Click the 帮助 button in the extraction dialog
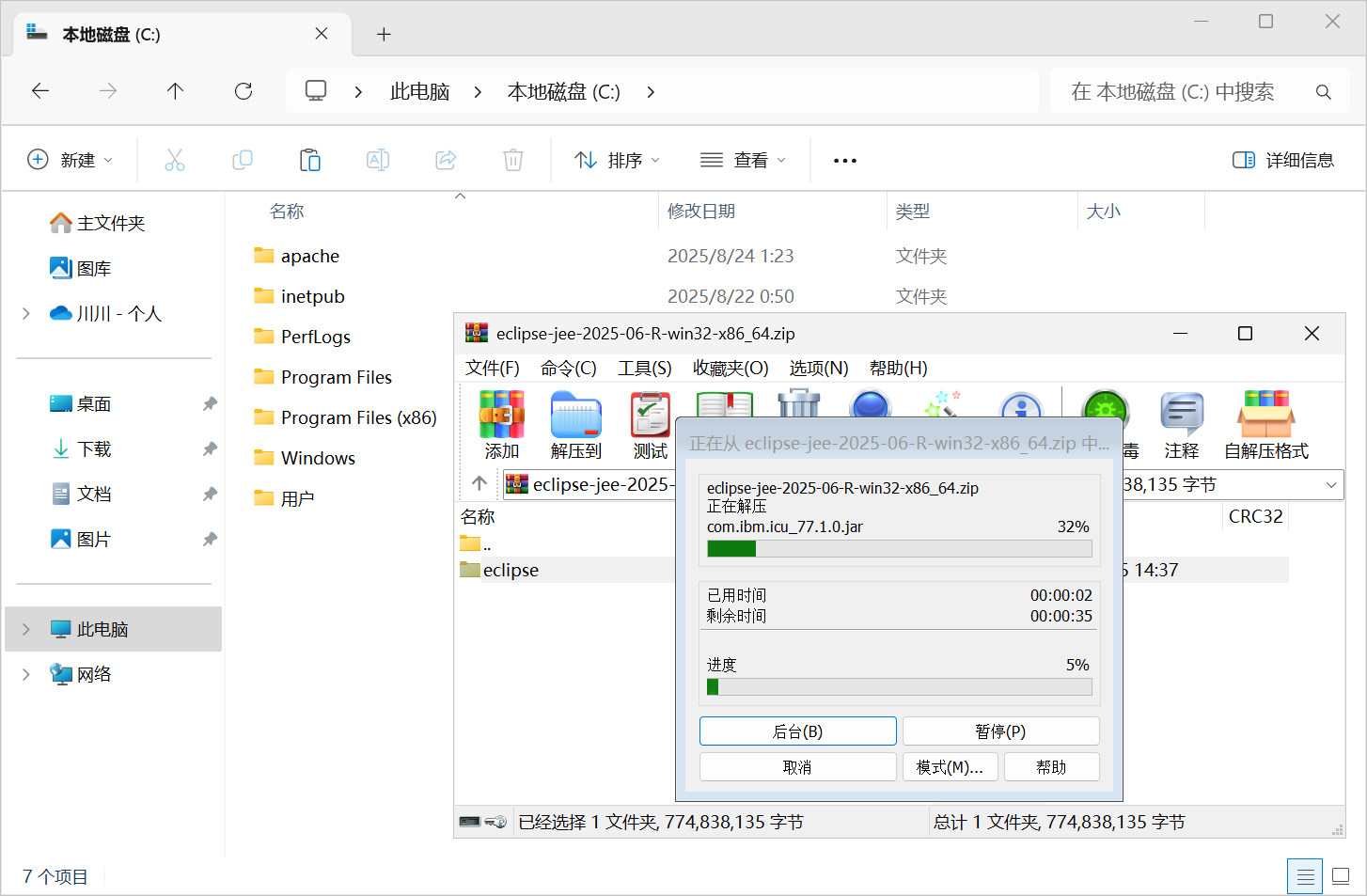Image resolution: width=1367 pixels, height=896 pixels. click(1052, 767)
